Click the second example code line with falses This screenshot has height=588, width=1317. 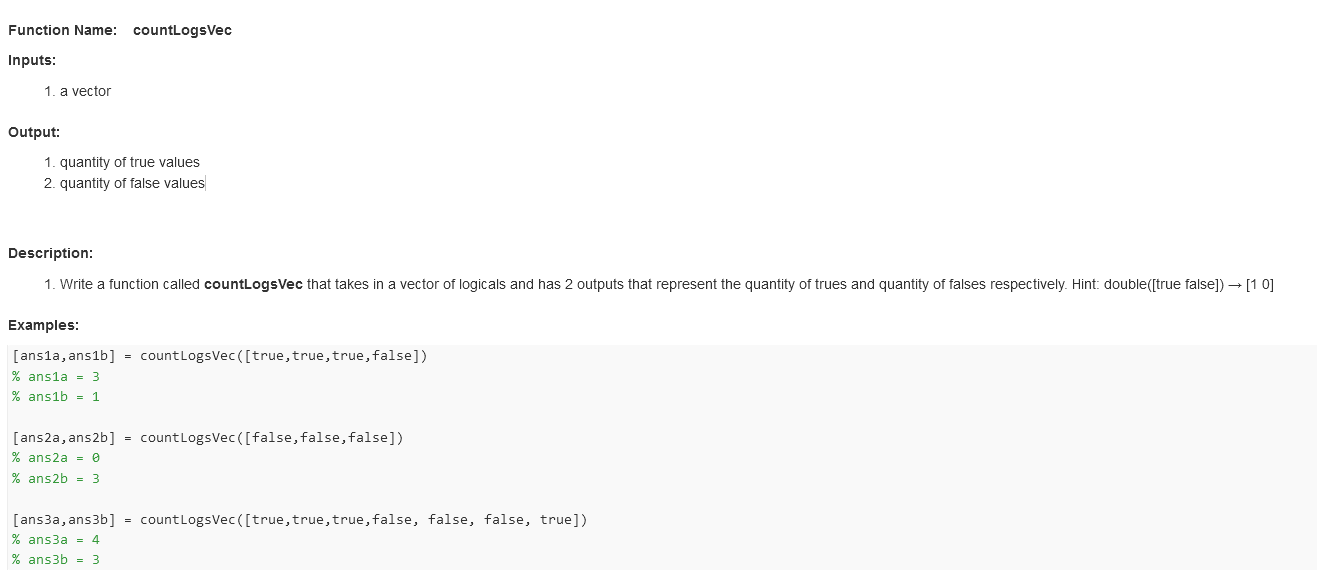click(x=208, y=437)
